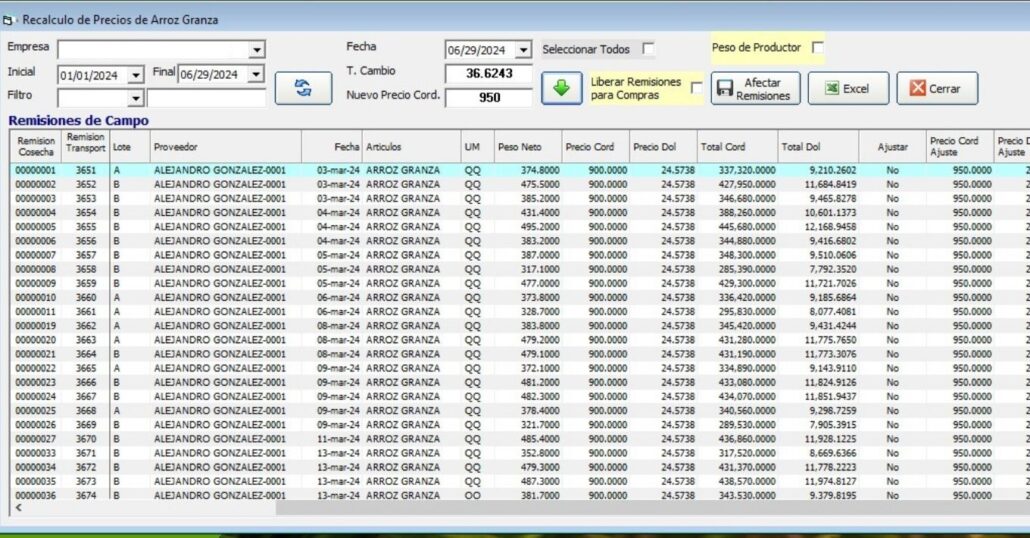The height and width of the screenshot is (538, 1030).
Task: Click the green down arrow button
Action: click(561, 88)
